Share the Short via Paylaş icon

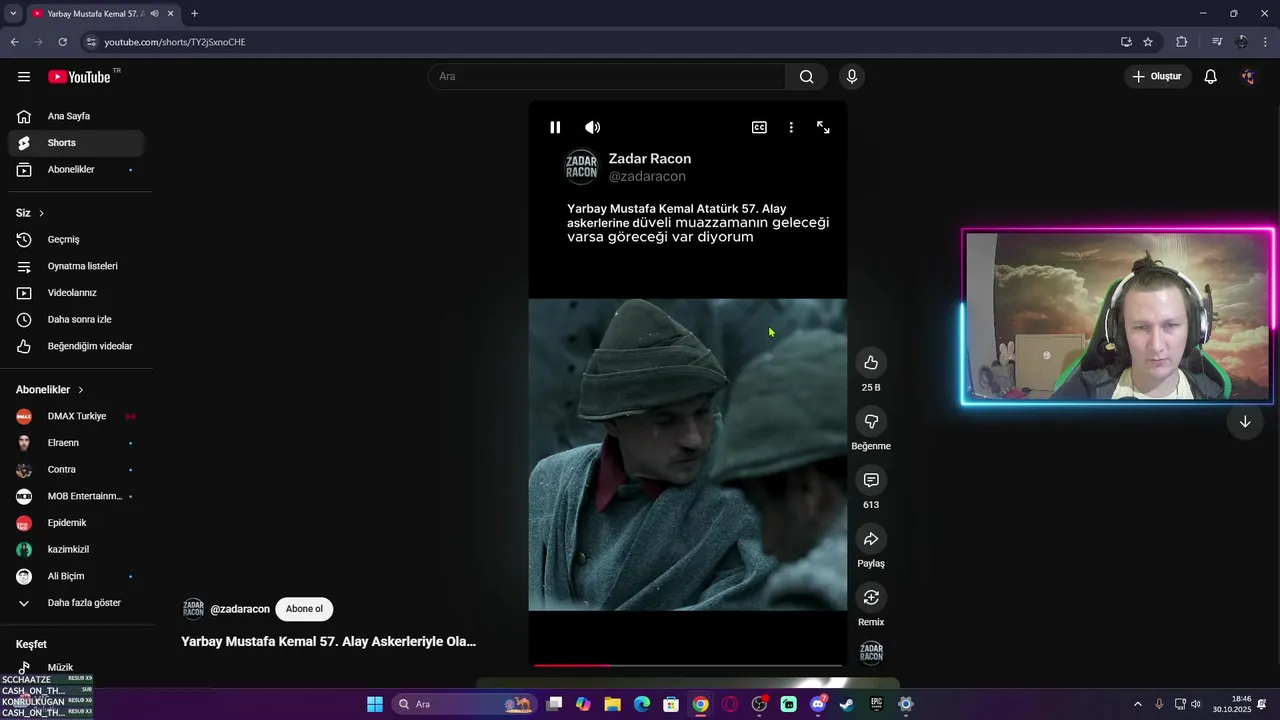click(x=871, y=539)
